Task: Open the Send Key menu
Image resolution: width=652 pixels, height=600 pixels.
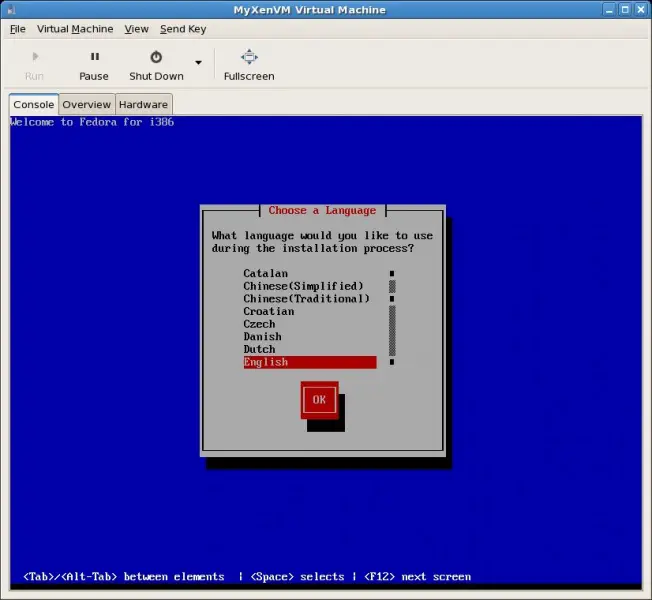Action: (183, 29)
